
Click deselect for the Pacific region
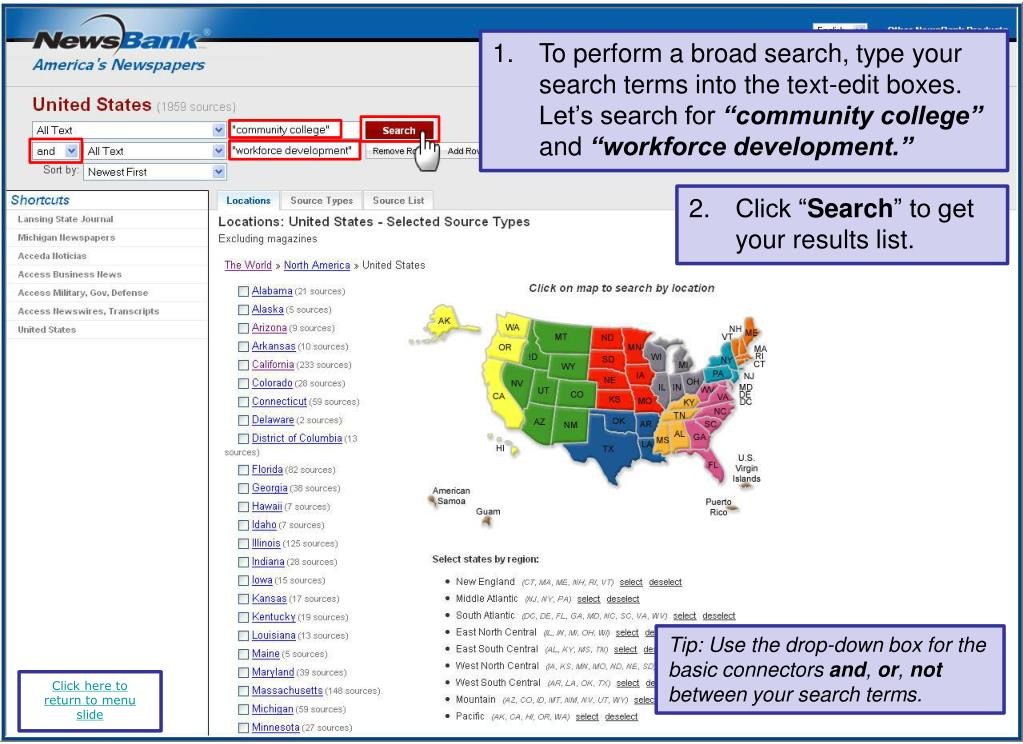click(x=621, y=717)
